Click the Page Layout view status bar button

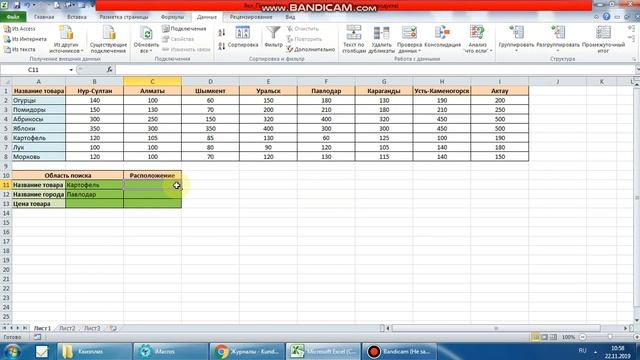point(544,337)
